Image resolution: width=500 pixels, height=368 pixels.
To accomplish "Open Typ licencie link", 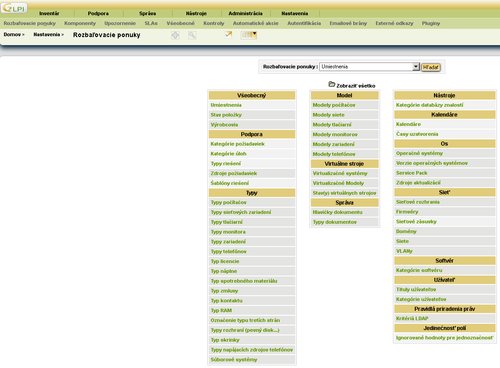I will [x=225, y=261].
